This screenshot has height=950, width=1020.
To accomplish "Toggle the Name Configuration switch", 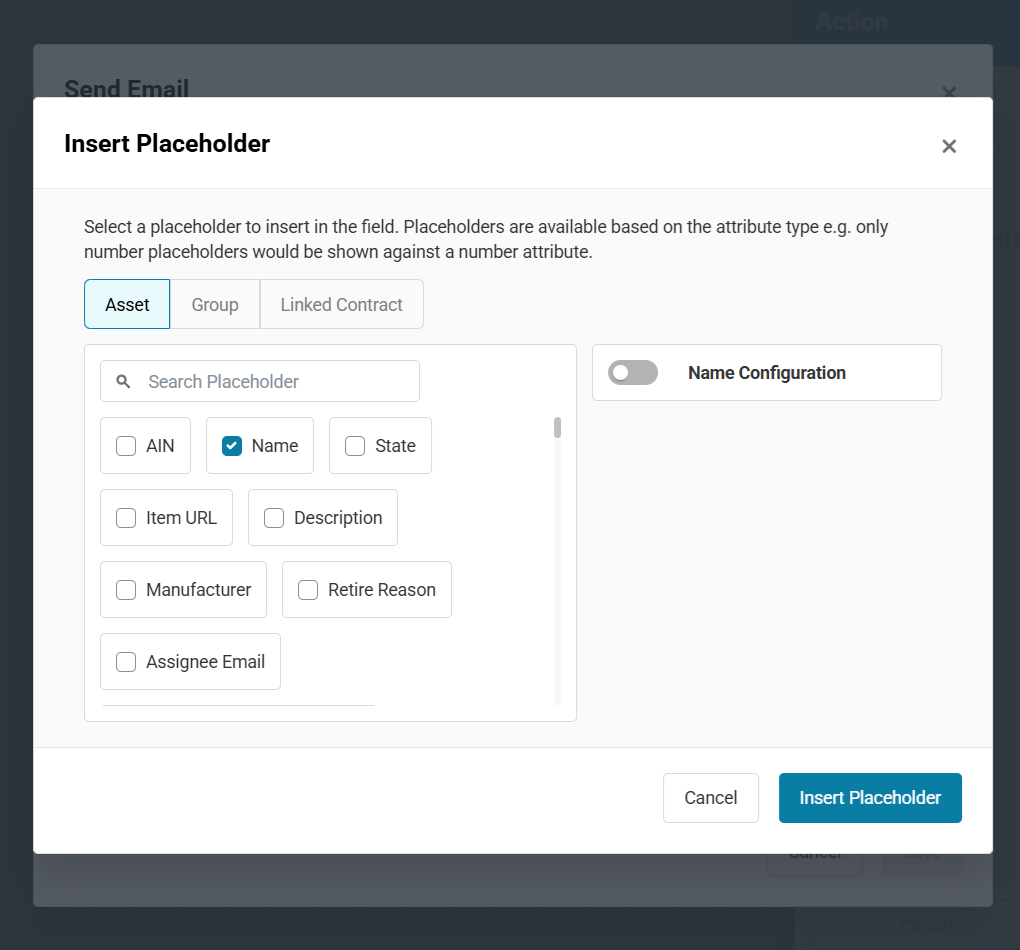I will pyautogui.click(x=633, y=373).
